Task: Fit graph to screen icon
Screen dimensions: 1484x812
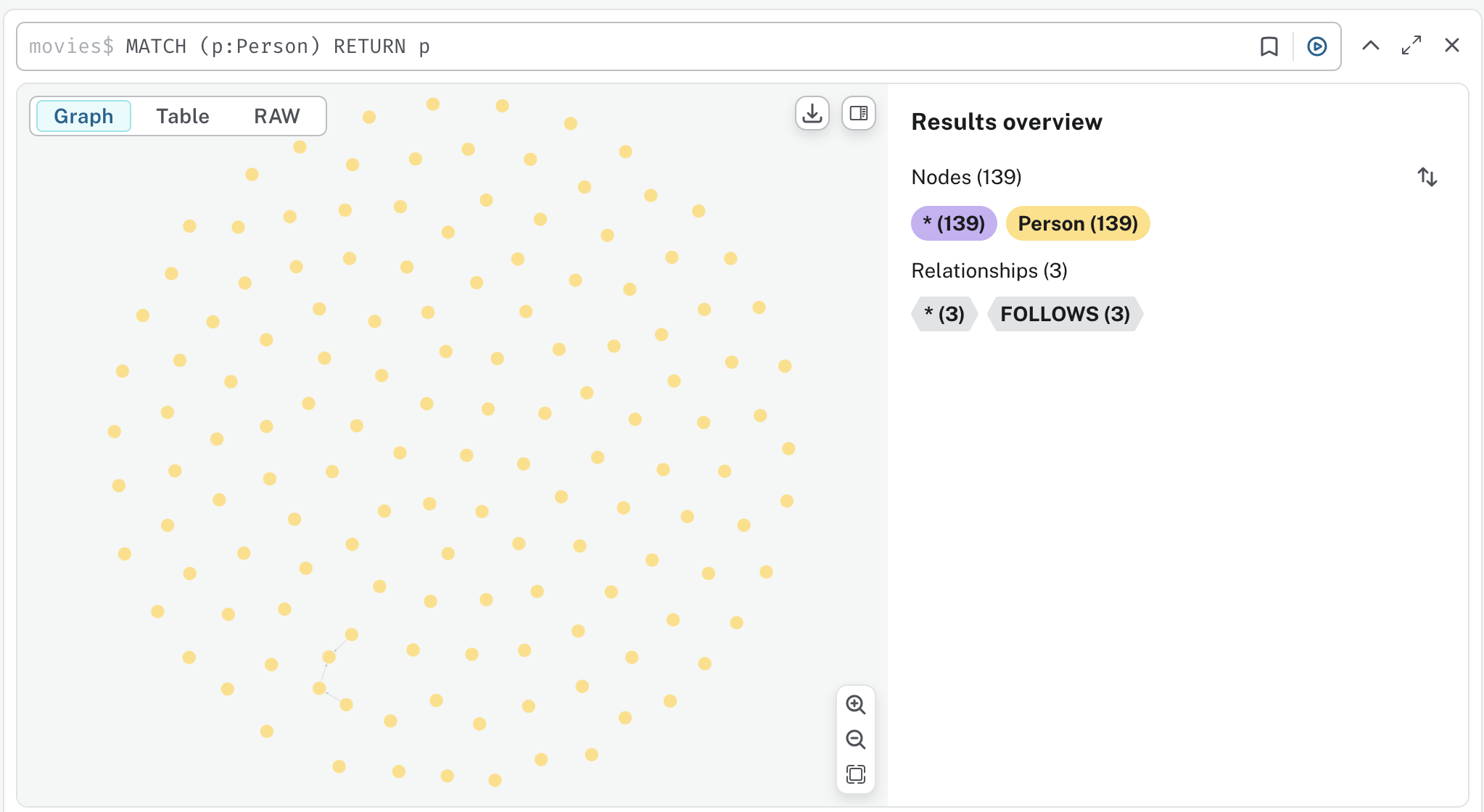Action: [x=855, y=774]
